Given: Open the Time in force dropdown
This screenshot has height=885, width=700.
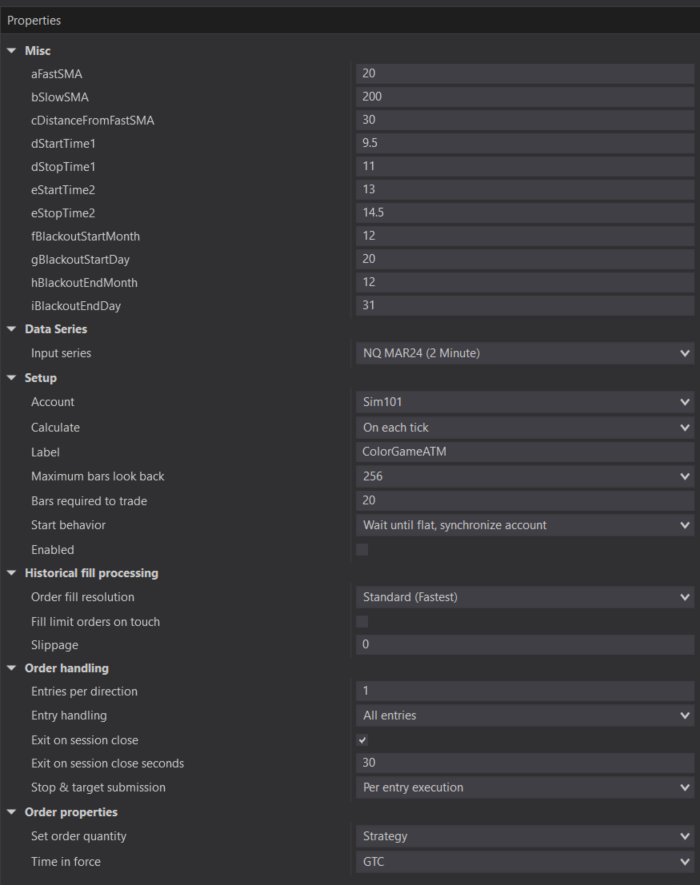Looking at the screenshot, I should pyautogui.click(x=524, y=861).
